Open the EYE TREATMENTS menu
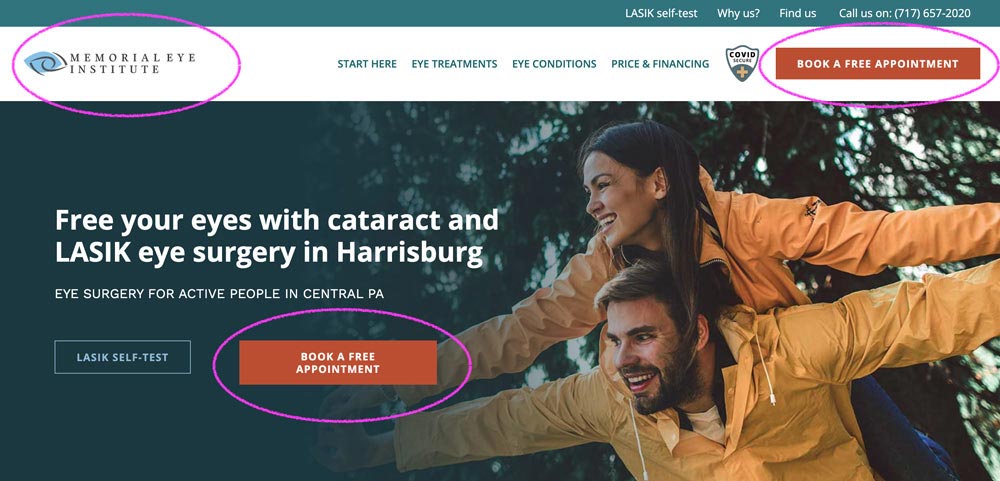The width and height of the screenshot is (1000, 481). click(x=454, y=64)
